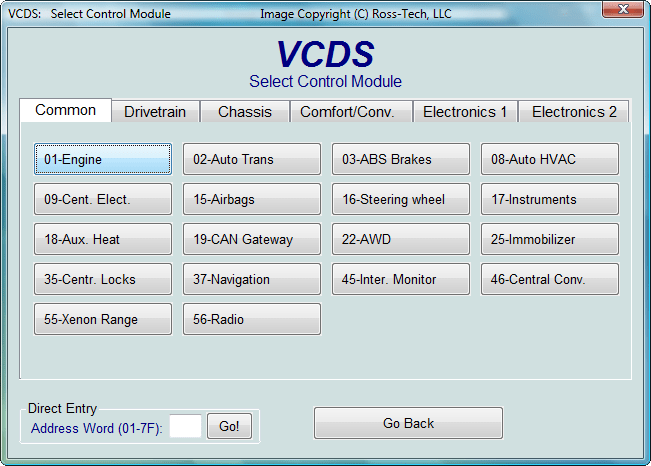651x466 pixels.
Task: Select the 37-Navigation module
Action: click(252, 279)
